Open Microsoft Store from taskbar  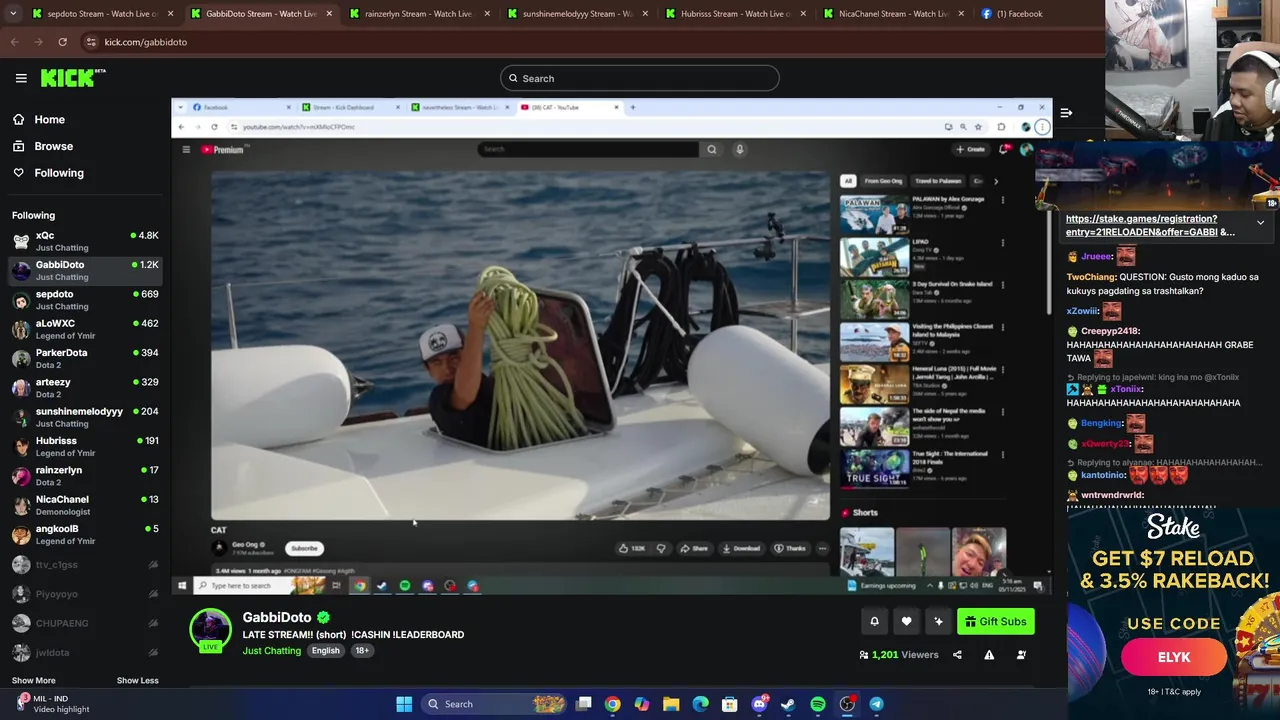pos(729,704)
